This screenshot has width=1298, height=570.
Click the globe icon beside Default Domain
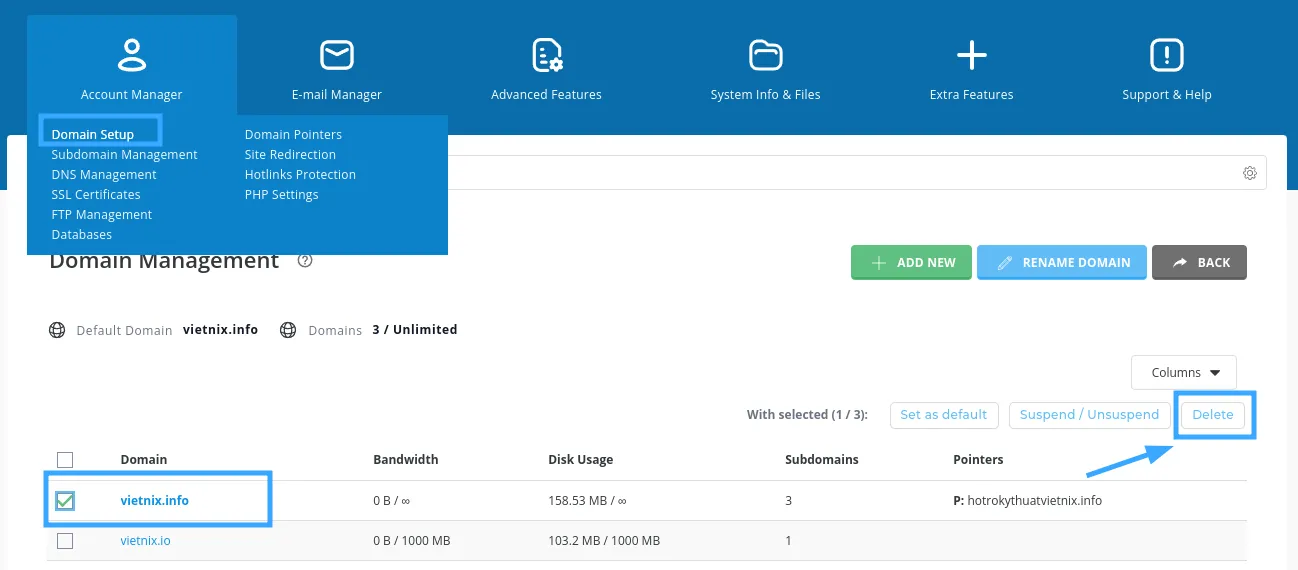pyautogui.click(x=58, y=330)
